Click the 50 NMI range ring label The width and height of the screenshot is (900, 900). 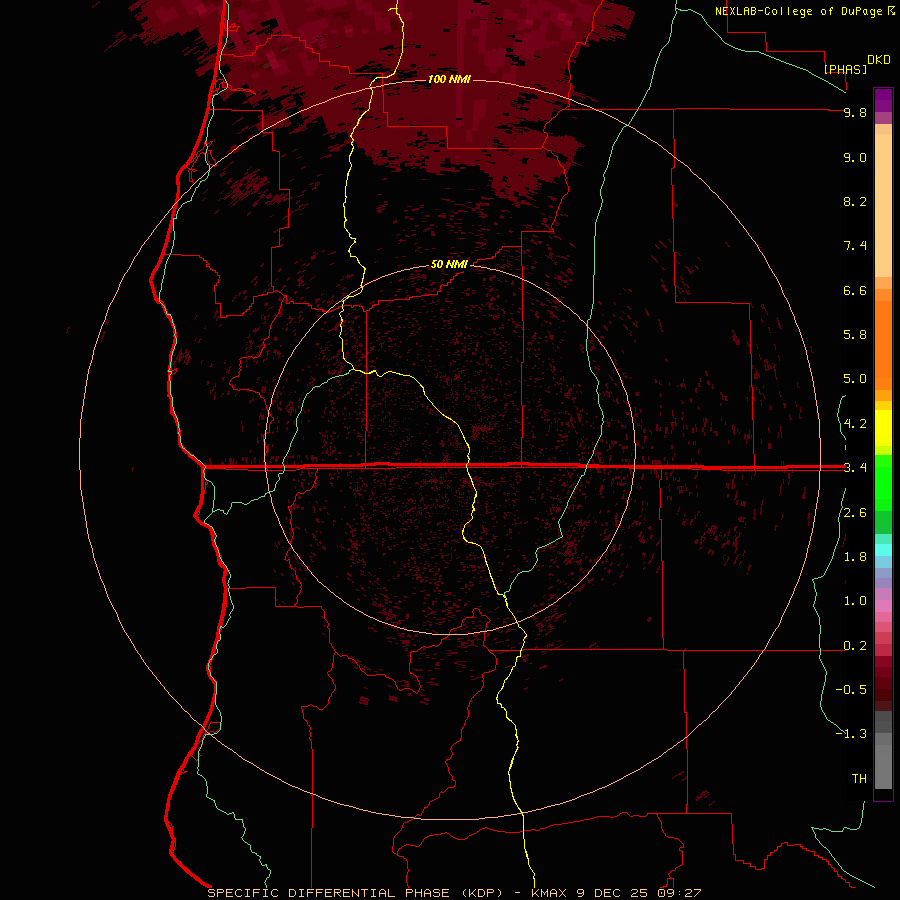pyautogui.click(x=449, y=264)
